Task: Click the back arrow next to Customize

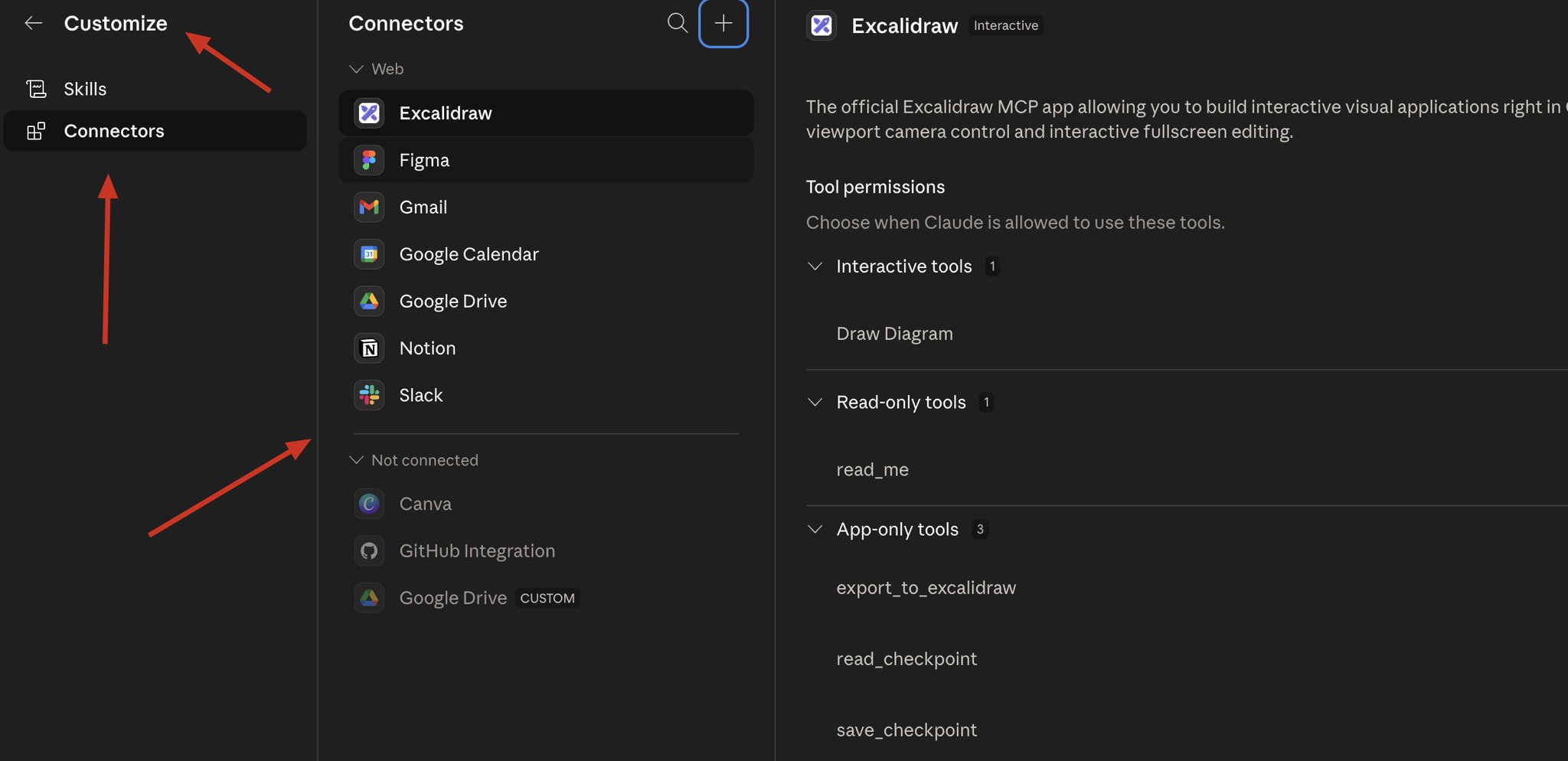Action: point(34,23)
